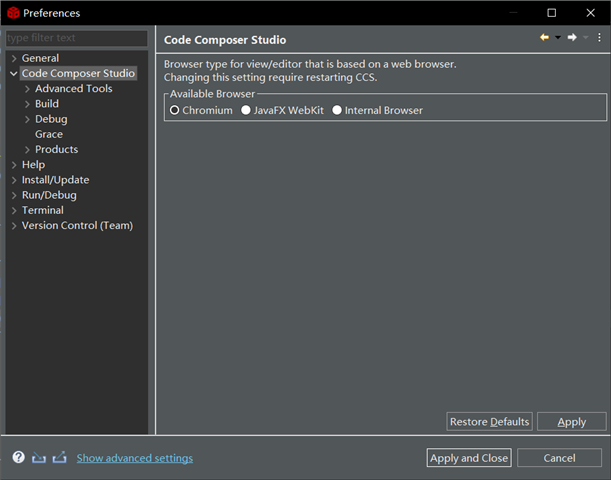Screen dimensions: 611x480
Task: Click the back navigation arrow
Action: (544, 38)
